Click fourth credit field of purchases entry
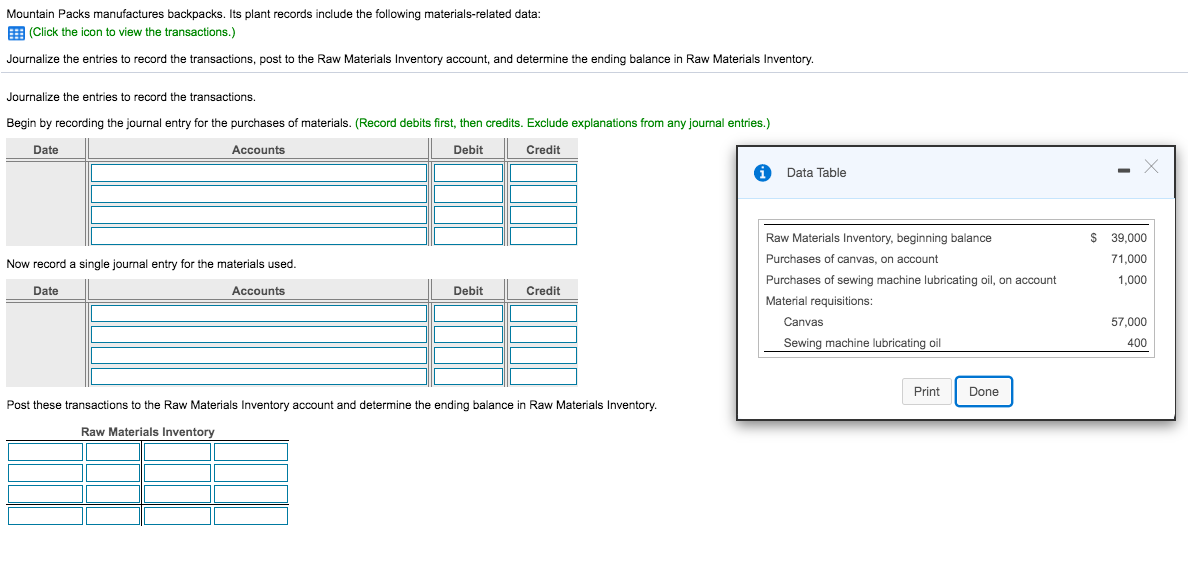The image size is (1188, 567). 543,236
